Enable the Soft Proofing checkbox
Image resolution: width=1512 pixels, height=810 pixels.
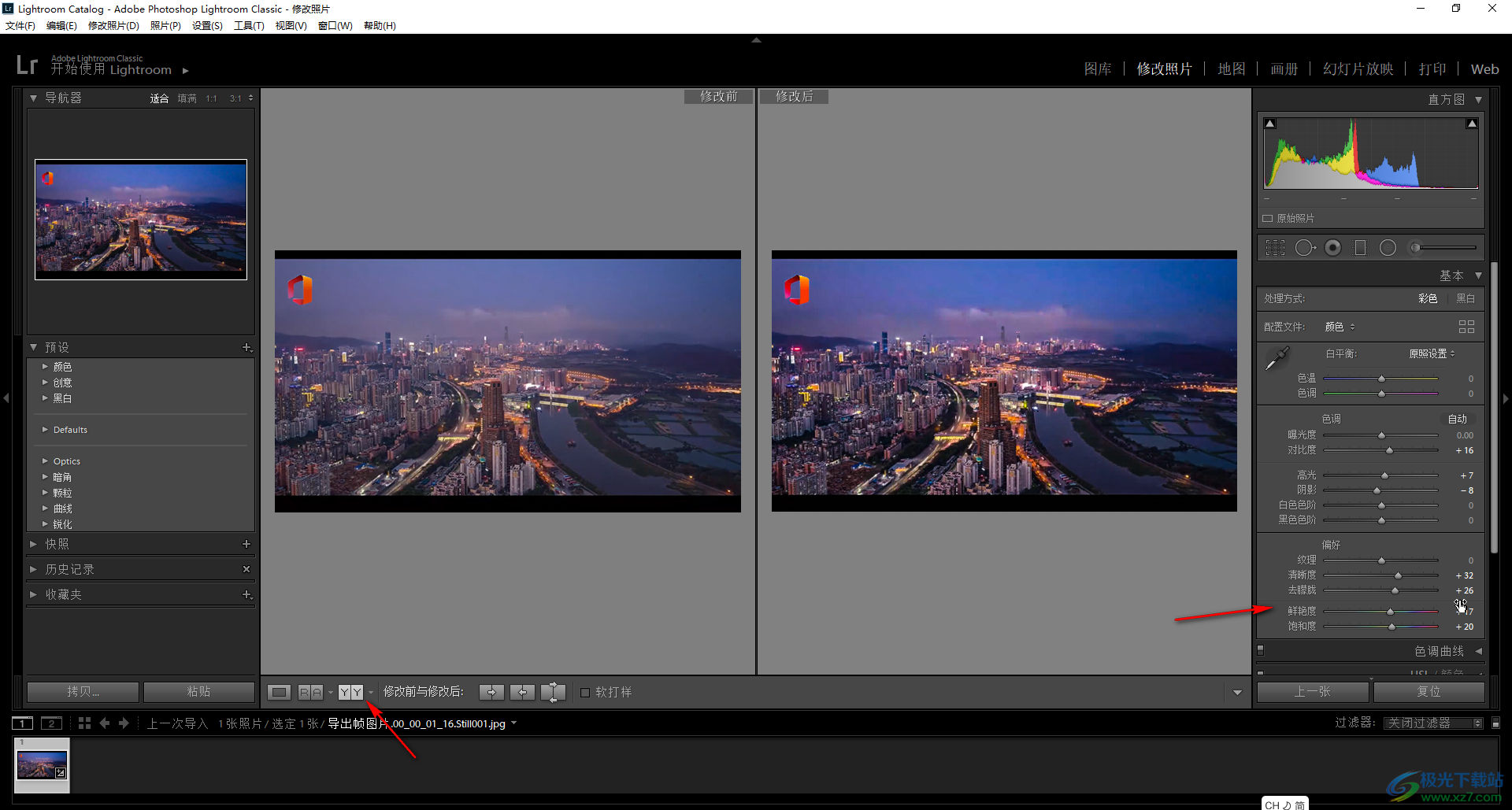(585, 692)
